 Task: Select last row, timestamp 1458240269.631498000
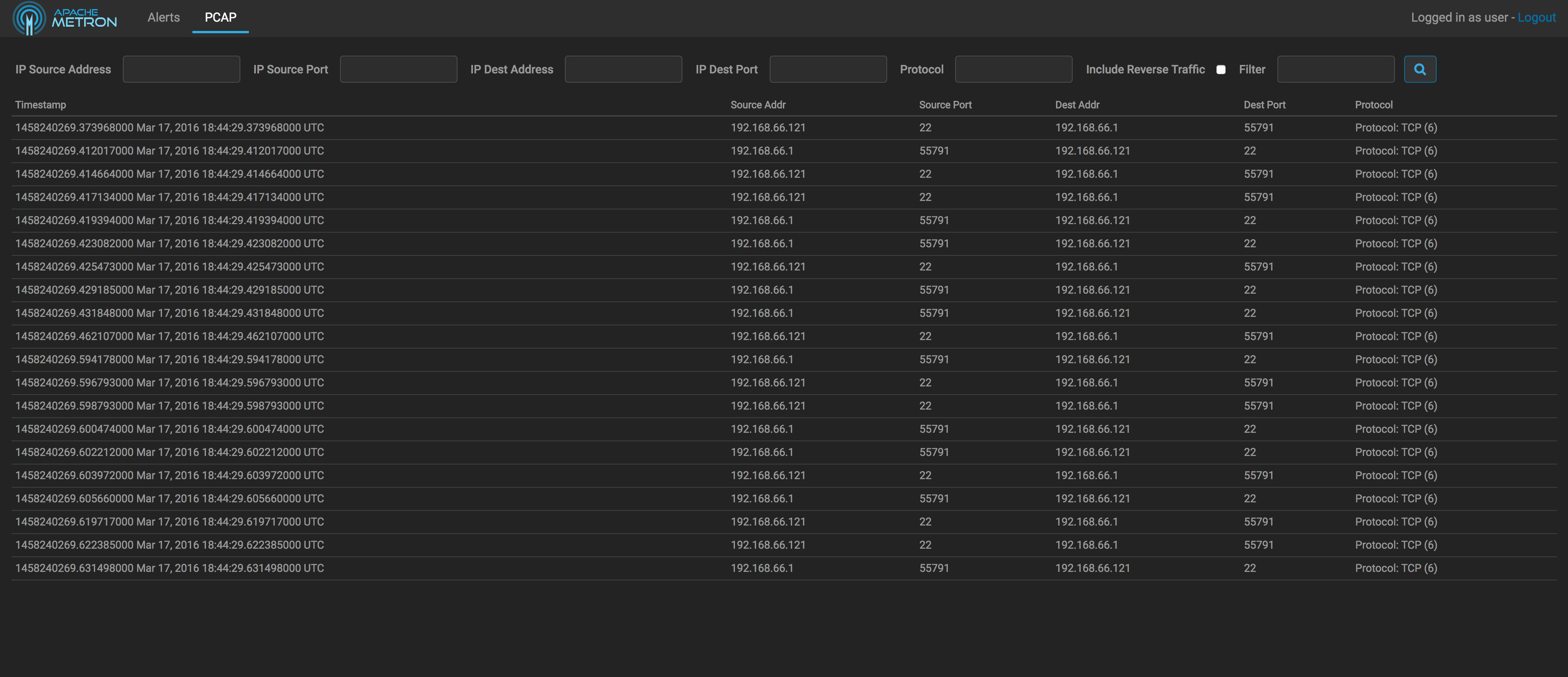169,568
